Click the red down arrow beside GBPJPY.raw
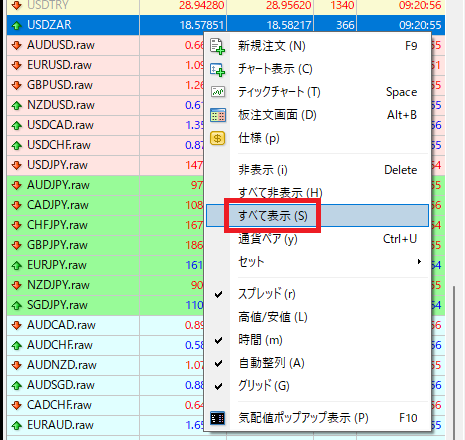 [x=17, y=245]
